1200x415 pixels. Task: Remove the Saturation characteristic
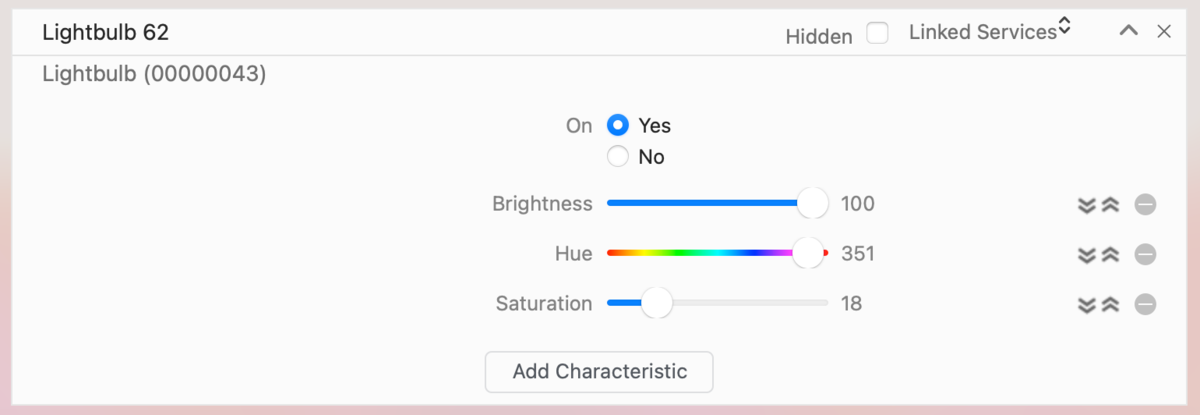click(x=1145, y=304)
